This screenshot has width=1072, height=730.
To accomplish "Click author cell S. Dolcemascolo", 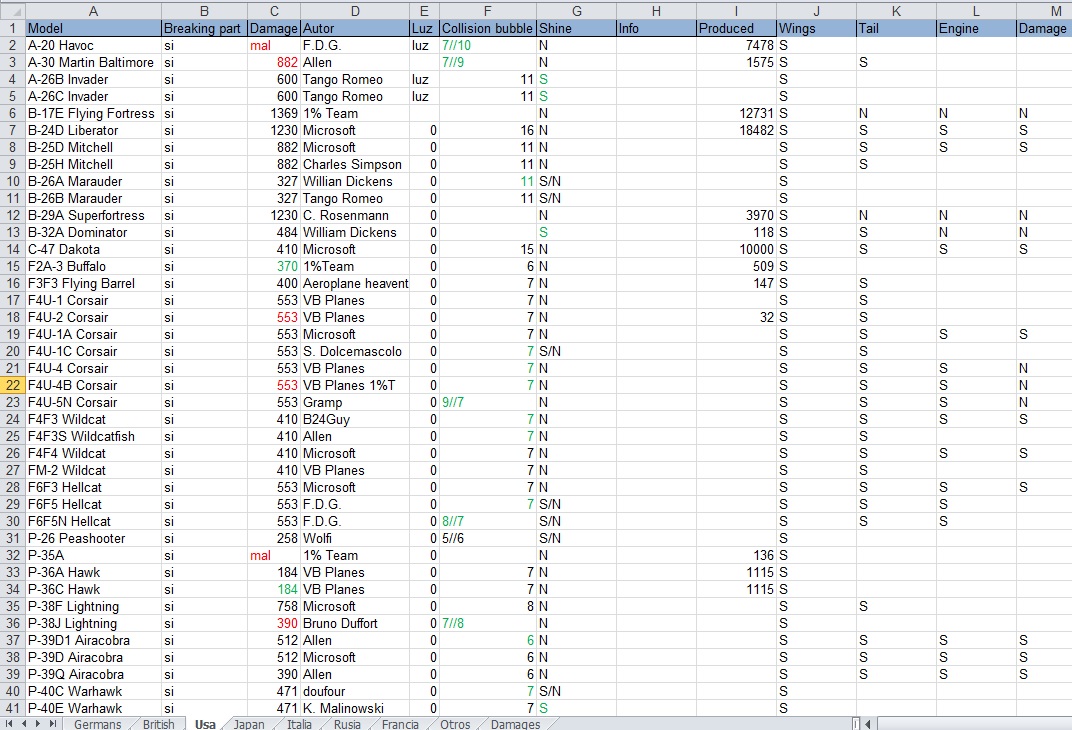I will coord(355,351).
